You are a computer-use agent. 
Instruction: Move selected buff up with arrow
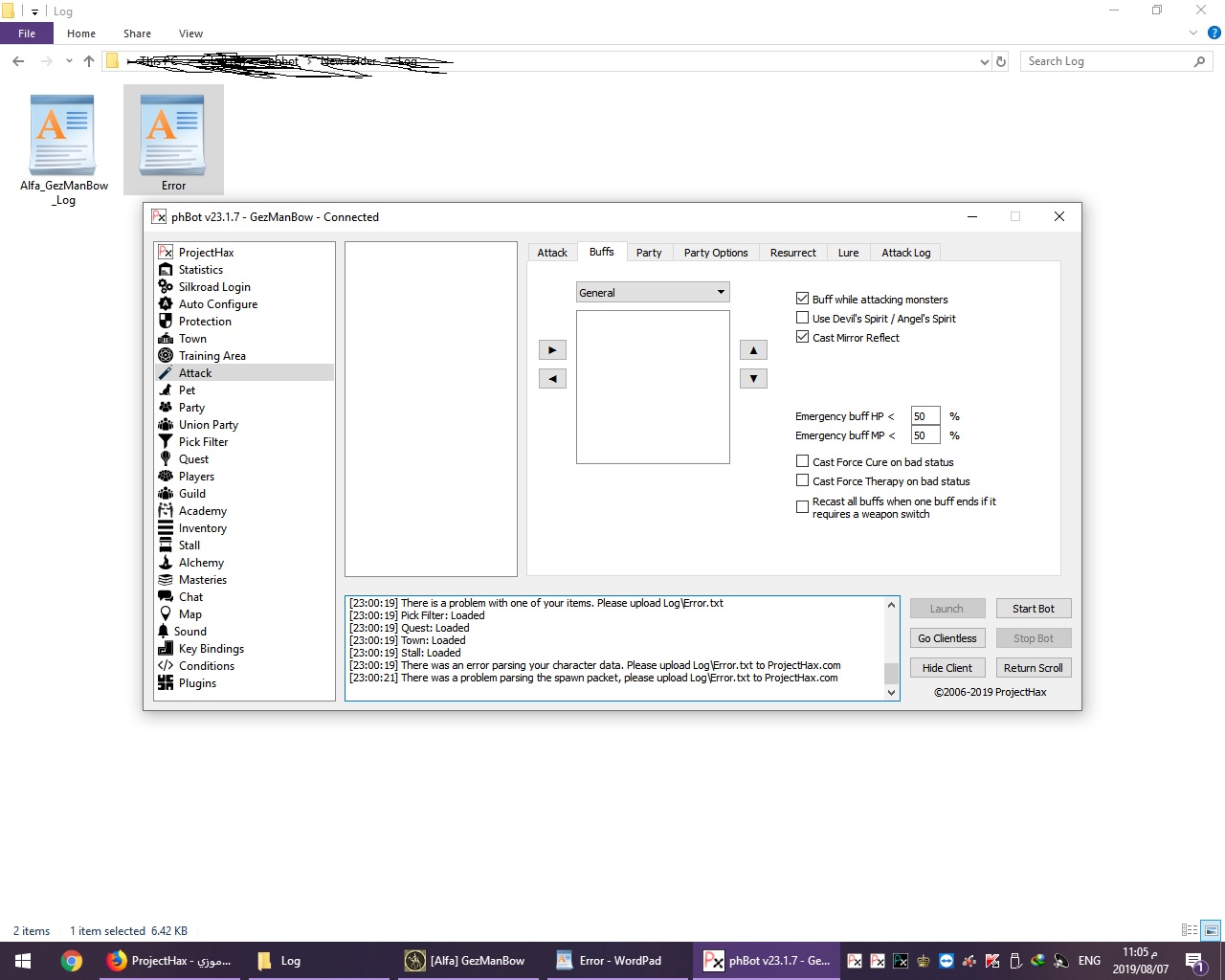pos(753,350)
